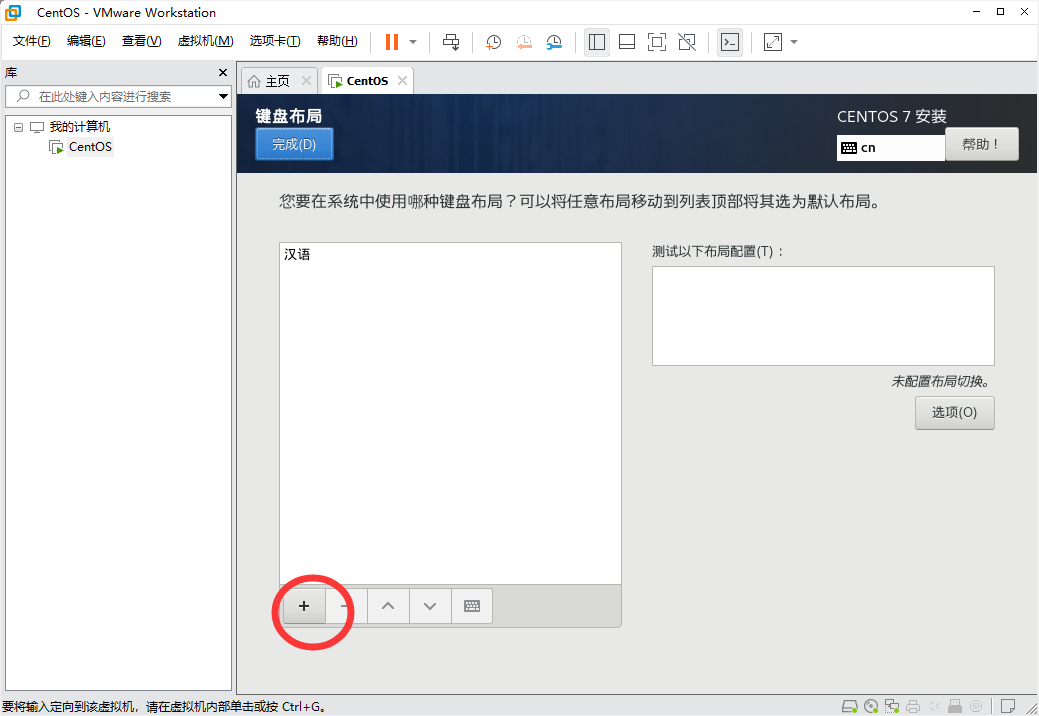Click the sound card status bar icon
The height and width of the screenshot is (716, 1039).
pos(934,706)
